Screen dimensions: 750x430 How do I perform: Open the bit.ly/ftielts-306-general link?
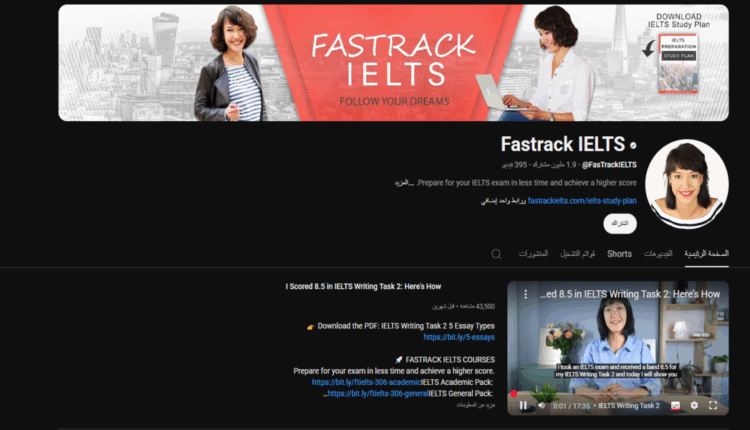pyautogui.click(x=378, y=394)
